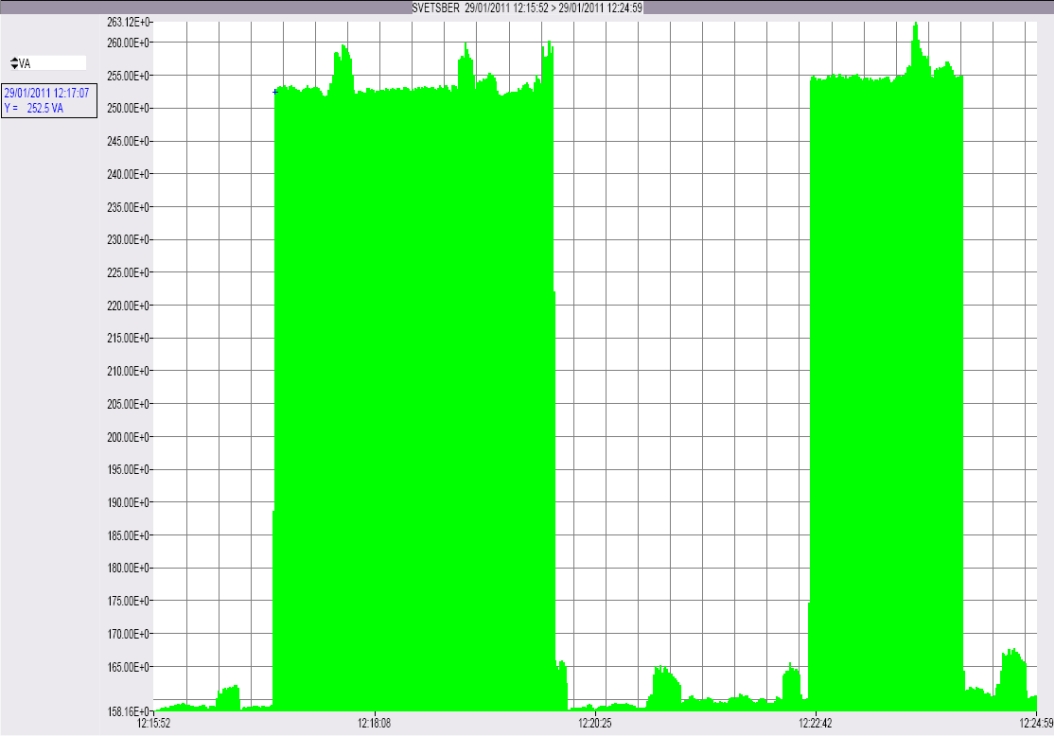Click the 255.00E+0 axis label
The width and height of the screenshot is (1054, 736).
click(x=128, y=76)
